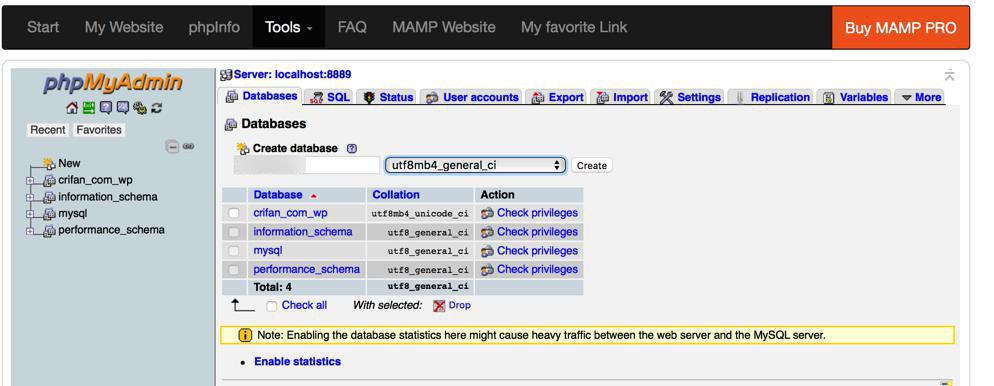This screenshot has height=386, width=994.
Task: Open navigation panel settings gears icon
Action: point(140,108)
